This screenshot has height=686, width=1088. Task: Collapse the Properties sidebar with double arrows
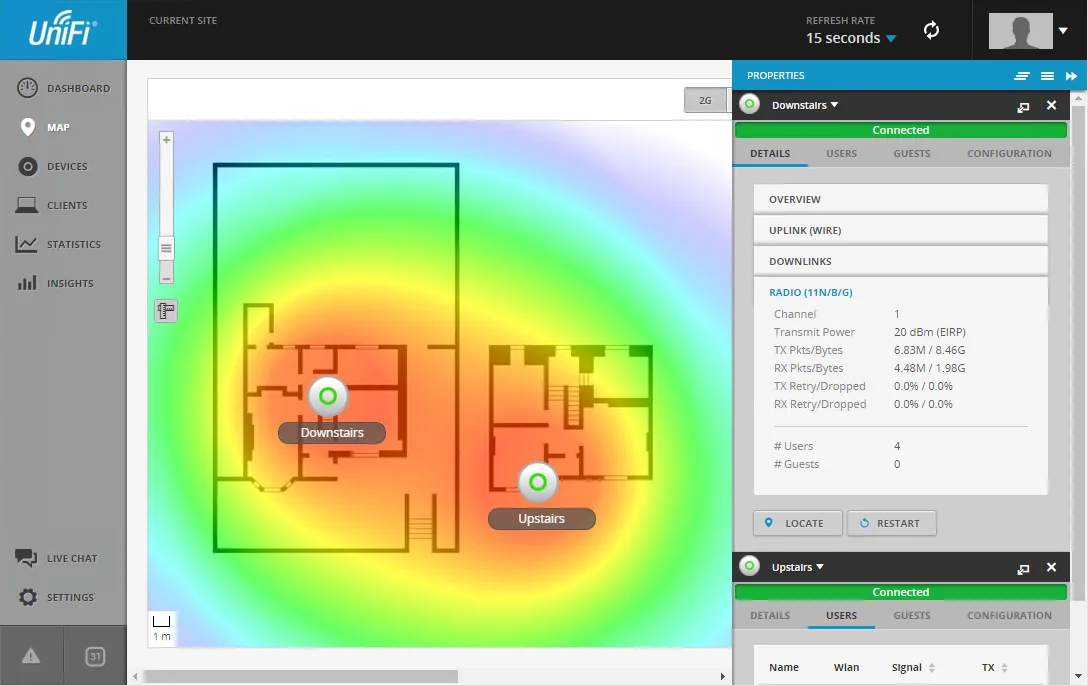pos(1071,76)
